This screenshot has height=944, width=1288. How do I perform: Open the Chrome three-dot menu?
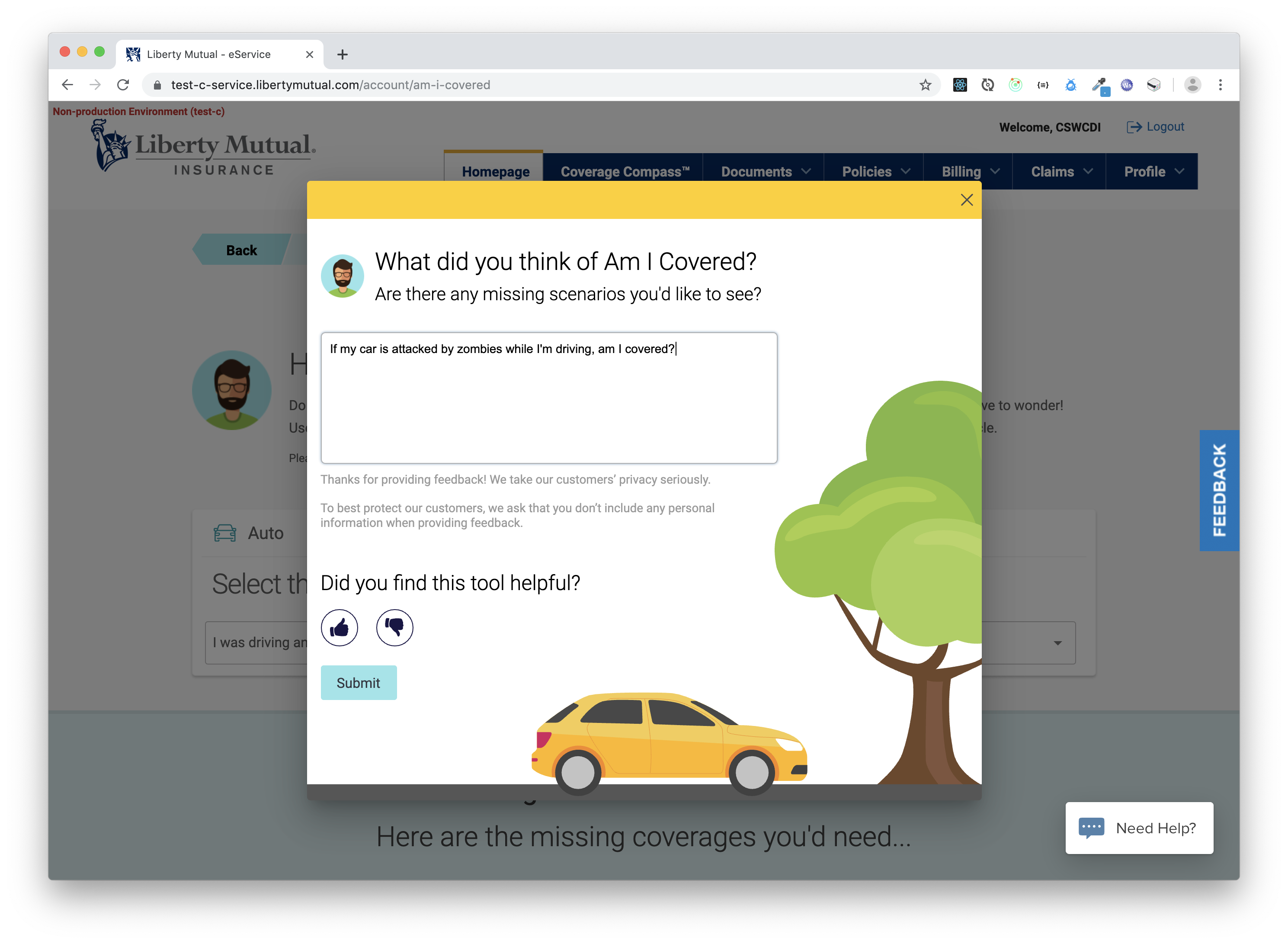[x=1220, y=84]
